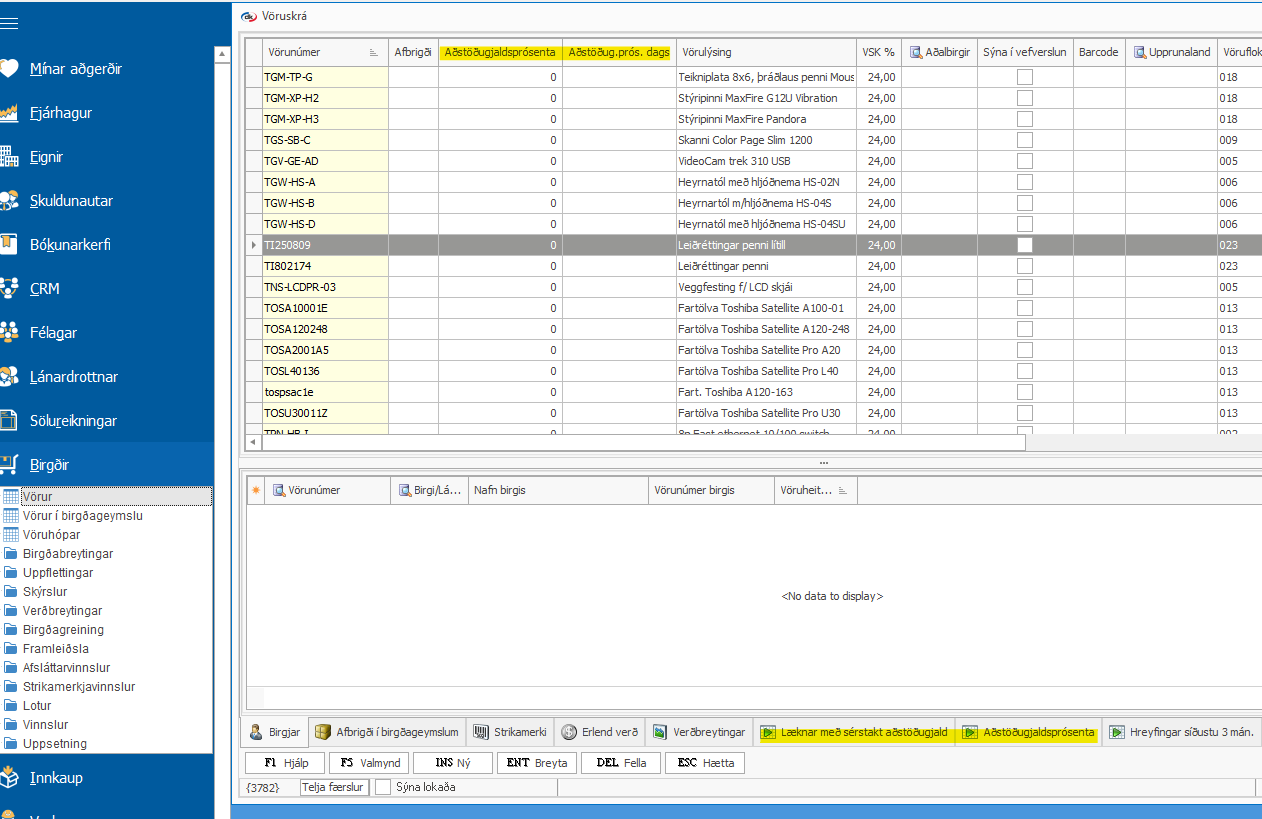Toggle the Sýna lokaða checkbox

[383, 787]
